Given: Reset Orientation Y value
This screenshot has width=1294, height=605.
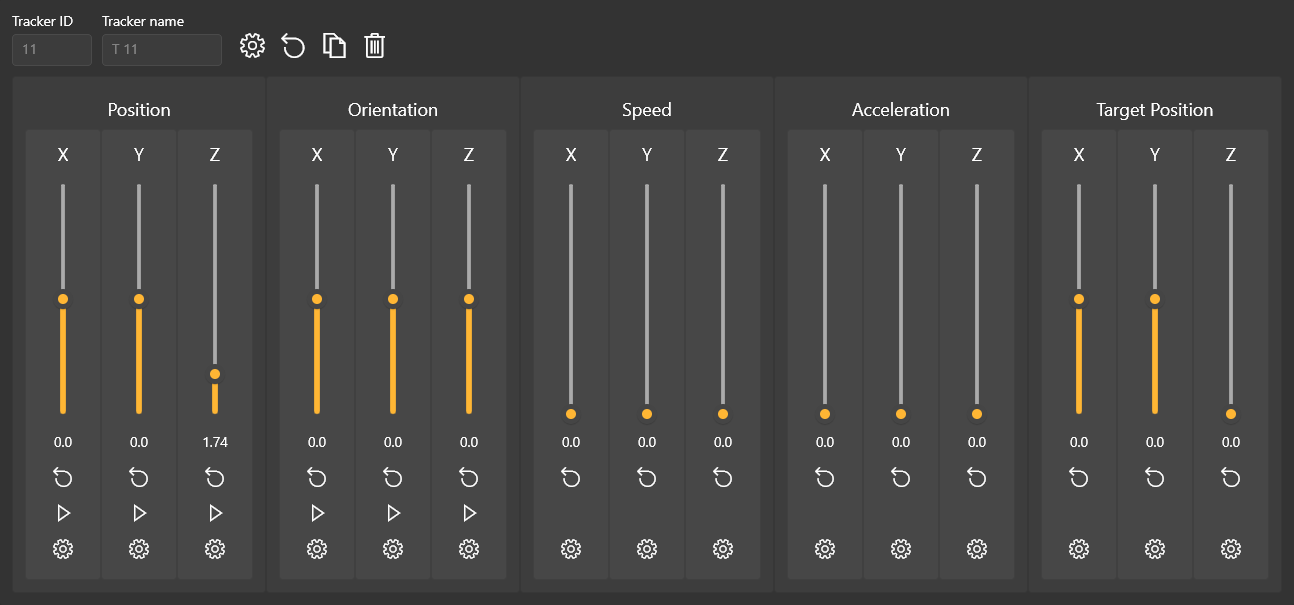Looking at the screenshot, I should 393,477.
